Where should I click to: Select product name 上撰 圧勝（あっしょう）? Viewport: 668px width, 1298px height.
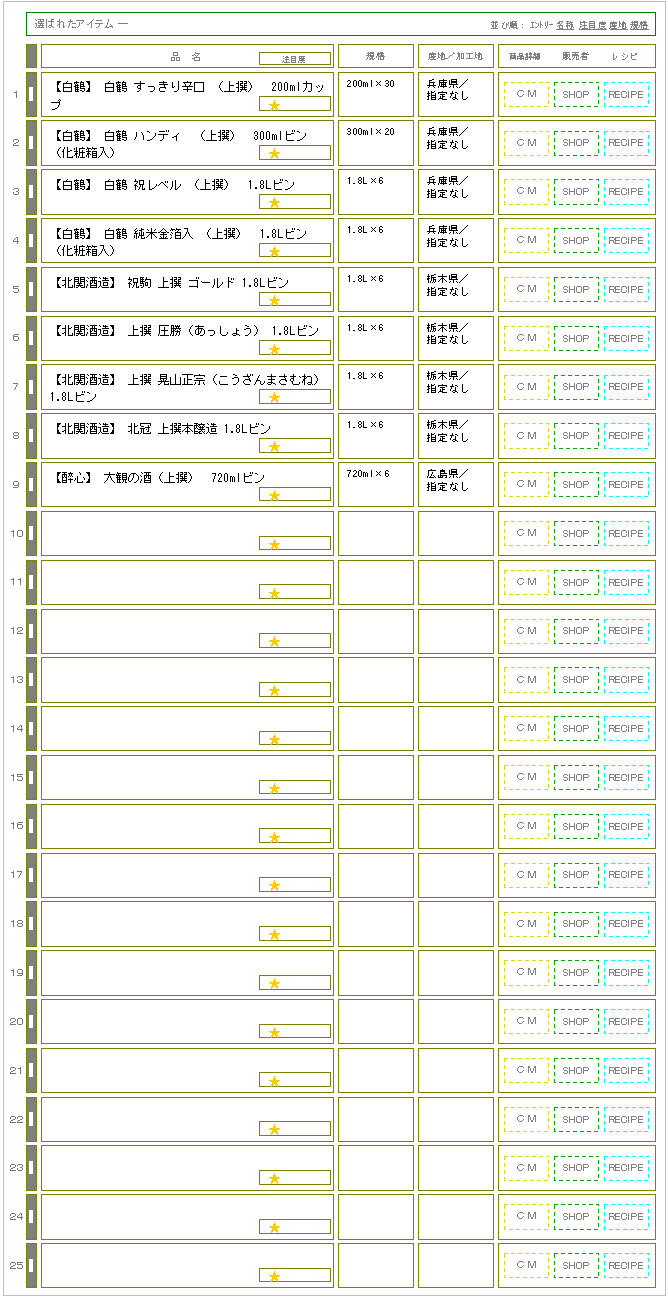tap(187, 331)
